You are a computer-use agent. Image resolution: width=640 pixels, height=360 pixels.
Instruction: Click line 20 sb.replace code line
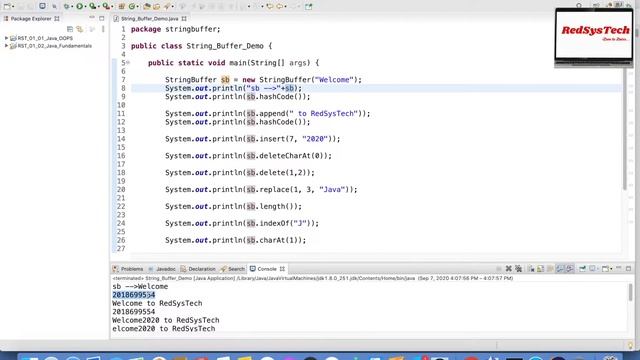(261, 189)
